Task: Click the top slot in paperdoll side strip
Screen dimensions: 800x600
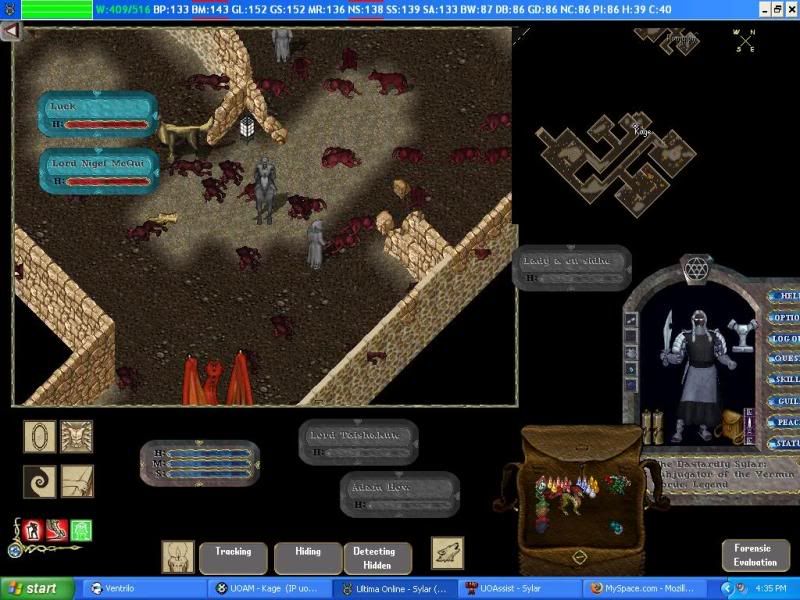Action: [632, 320]
